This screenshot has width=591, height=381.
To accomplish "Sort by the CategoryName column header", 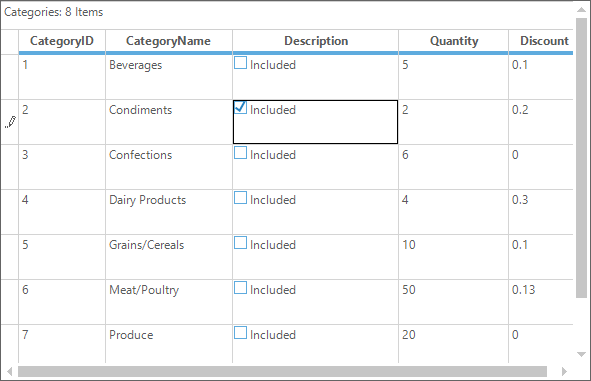I will [x=168, y=41].
